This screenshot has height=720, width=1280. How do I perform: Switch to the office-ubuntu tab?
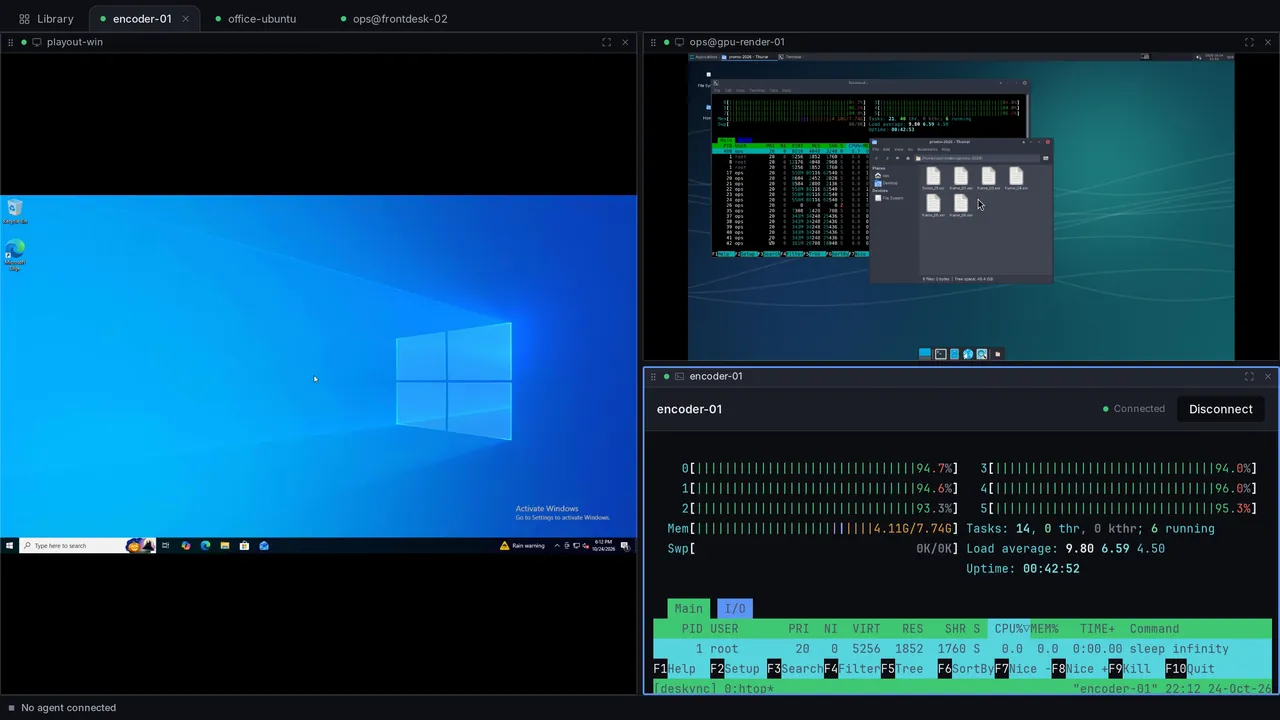[x=254, y=19]
